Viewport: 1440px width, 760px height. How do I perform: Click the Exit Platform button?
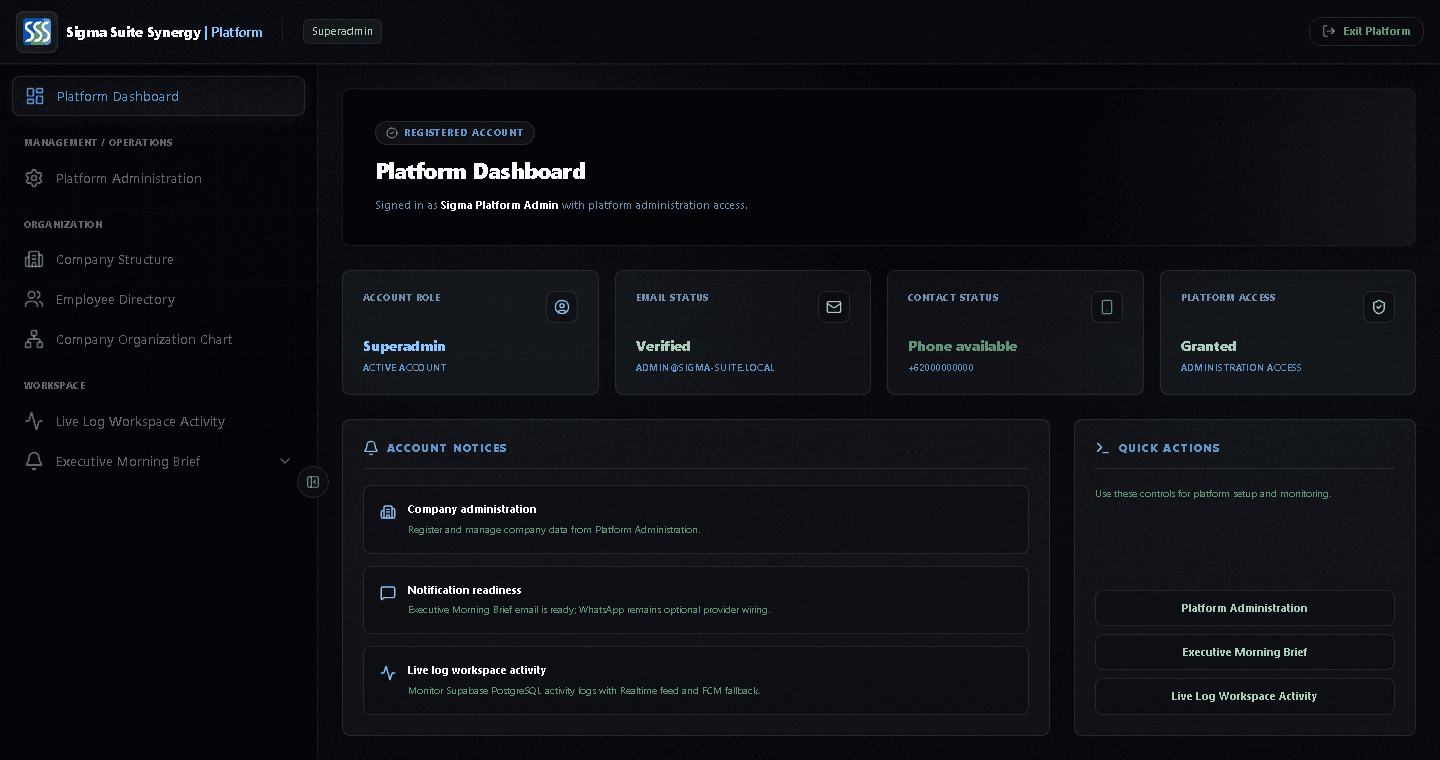coord(1366,31)
